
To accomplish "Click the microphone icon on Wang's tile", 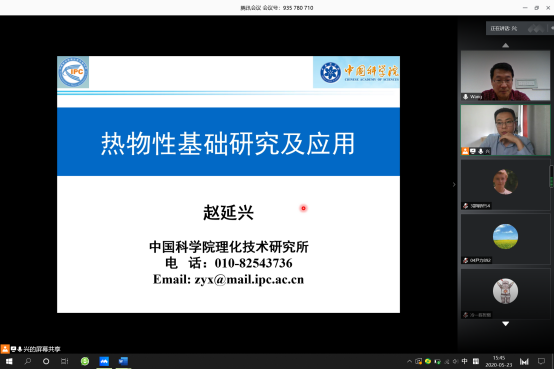I will click(466, 96).
